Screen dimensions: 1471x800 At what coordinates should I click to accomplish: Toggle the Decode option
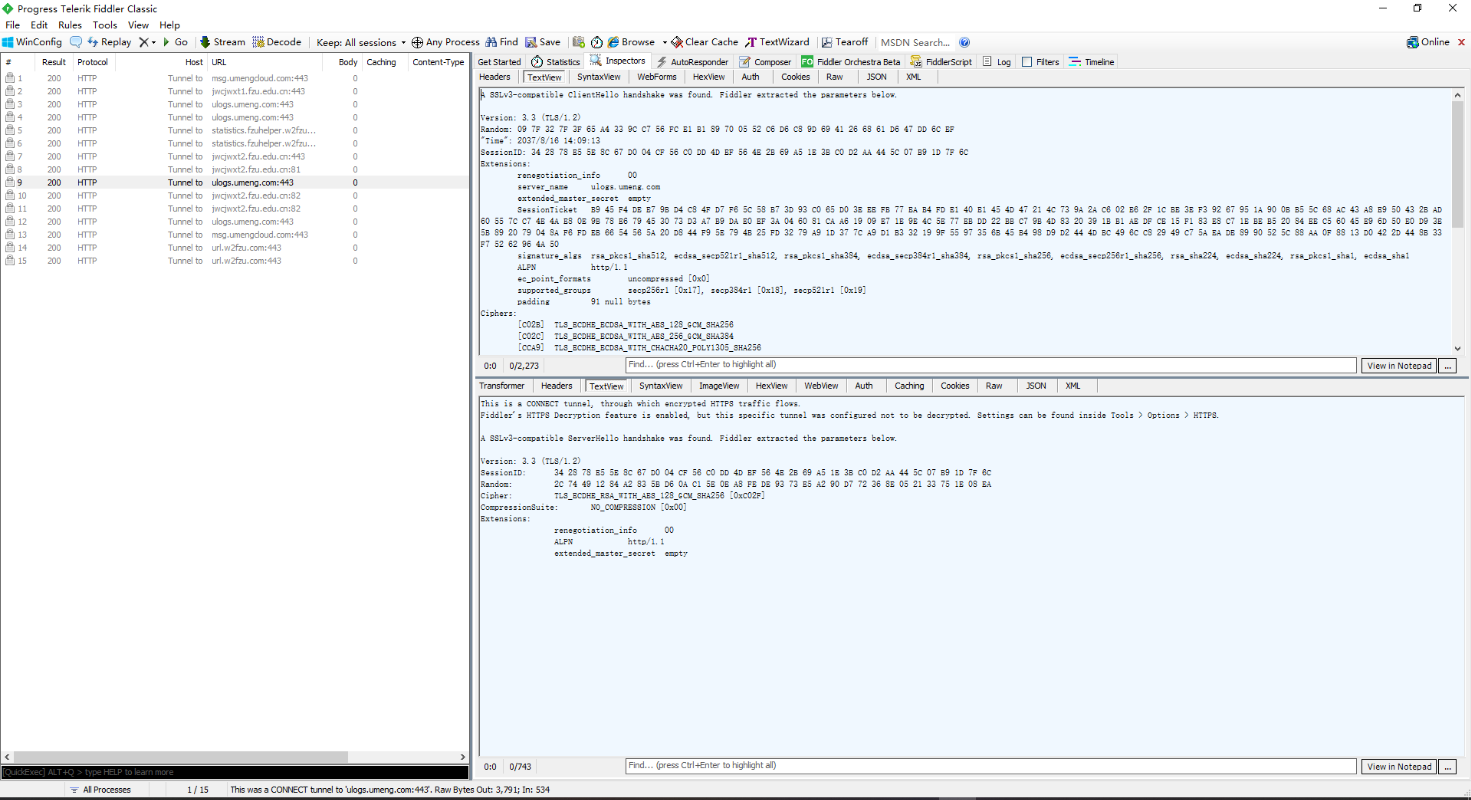(x=276, y=42)
